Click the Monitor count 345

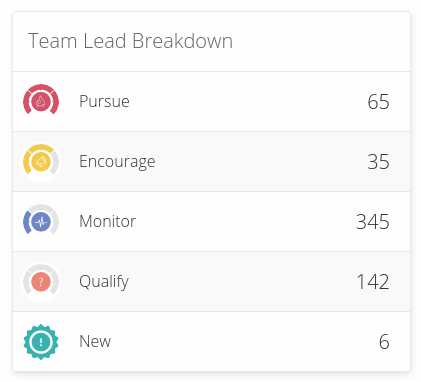pos(373,222)
